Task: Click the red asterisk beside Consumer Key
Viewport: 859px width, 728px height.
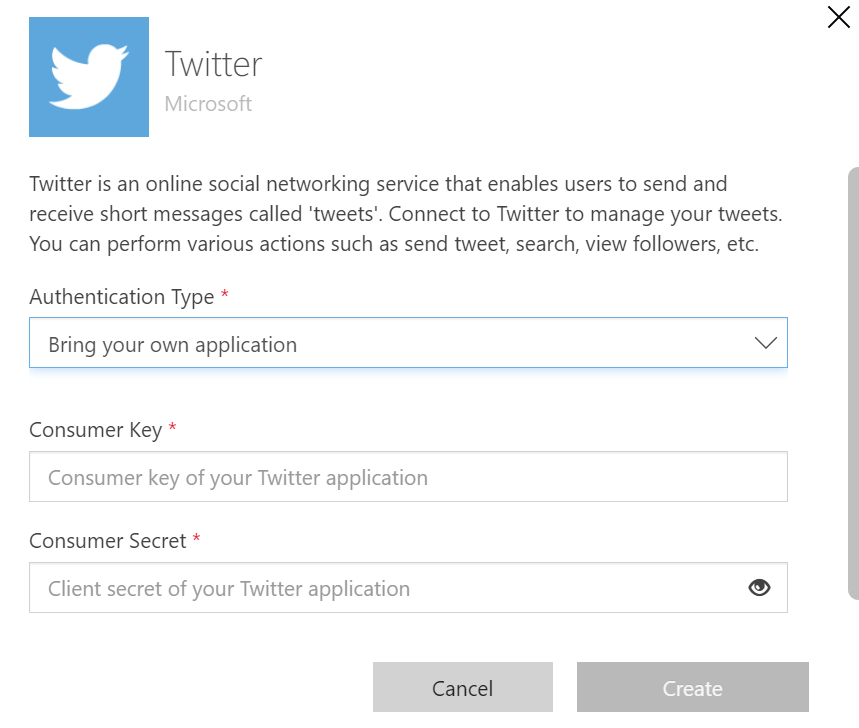Action: (172, 429)
